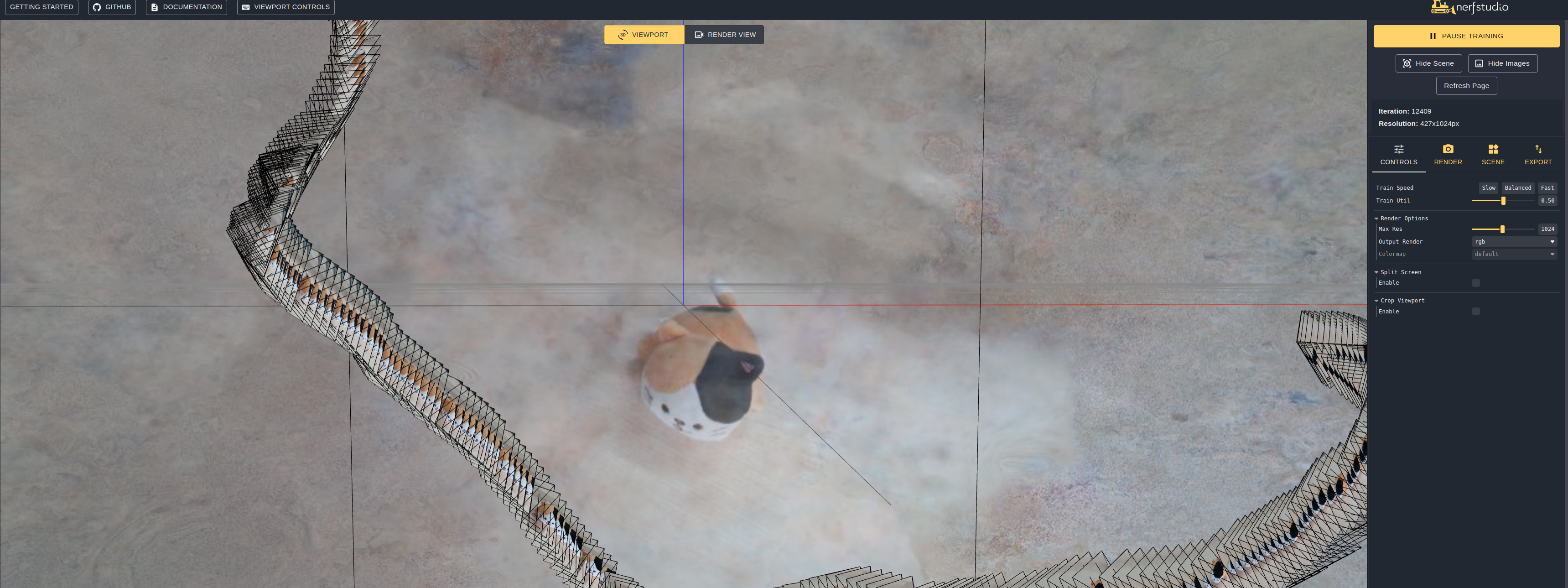1568x588 pixels.
Task: Open the Scene tab
Action: [x=1493, y=155]
